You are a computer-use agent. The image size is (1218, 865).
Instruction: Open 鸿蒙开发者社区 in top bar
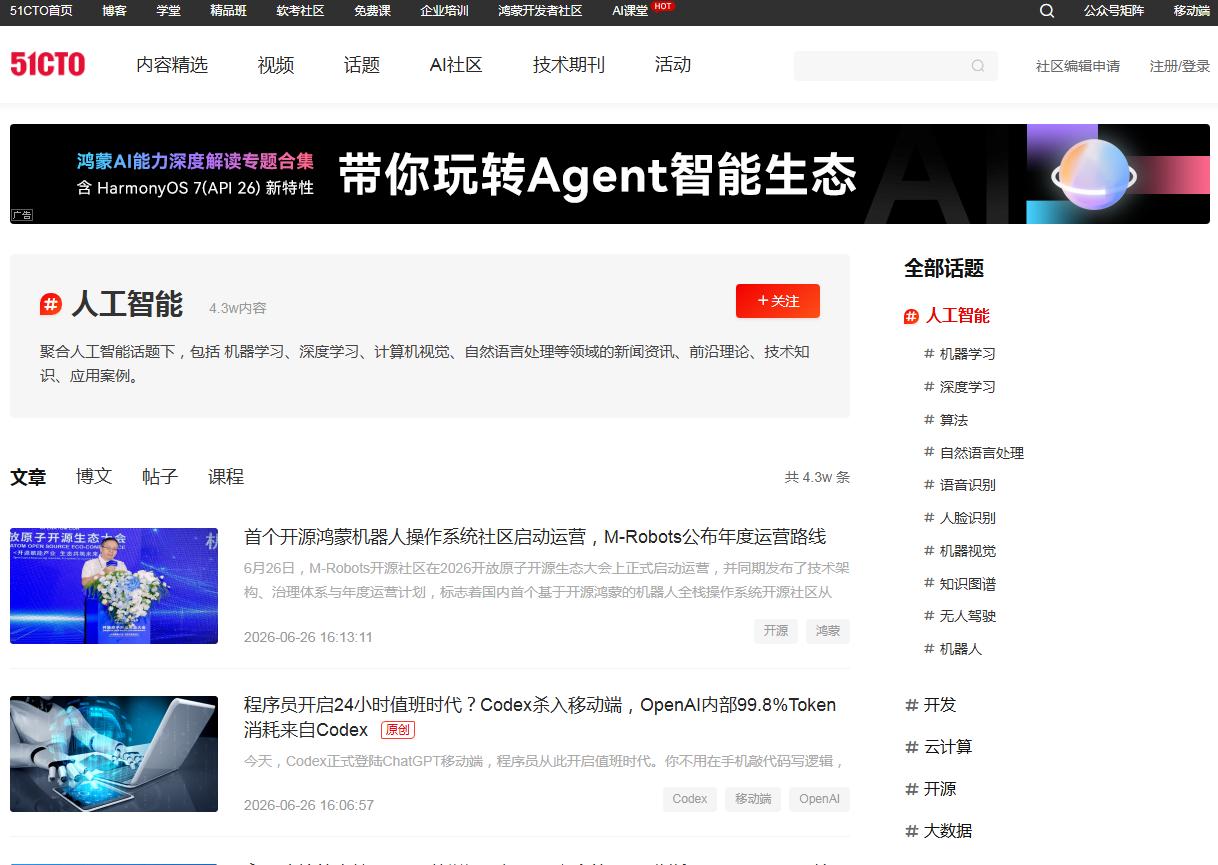pyautogui.click(x=540, y=11)
